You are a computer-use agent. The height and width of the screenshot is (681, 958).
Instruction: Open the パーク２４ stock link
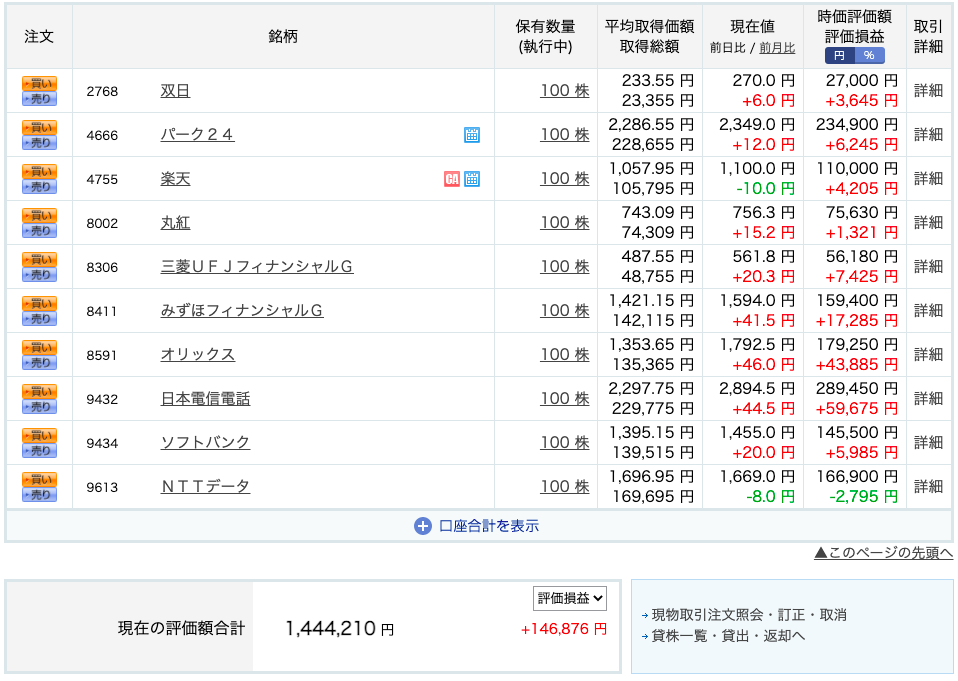pyautogui.click(x=197, y=135)
